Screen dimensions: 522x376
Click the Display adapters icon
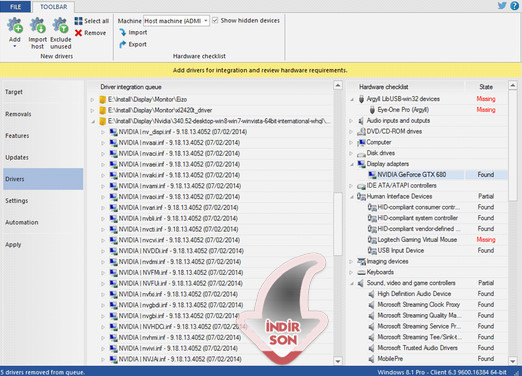tap(361, 164)
